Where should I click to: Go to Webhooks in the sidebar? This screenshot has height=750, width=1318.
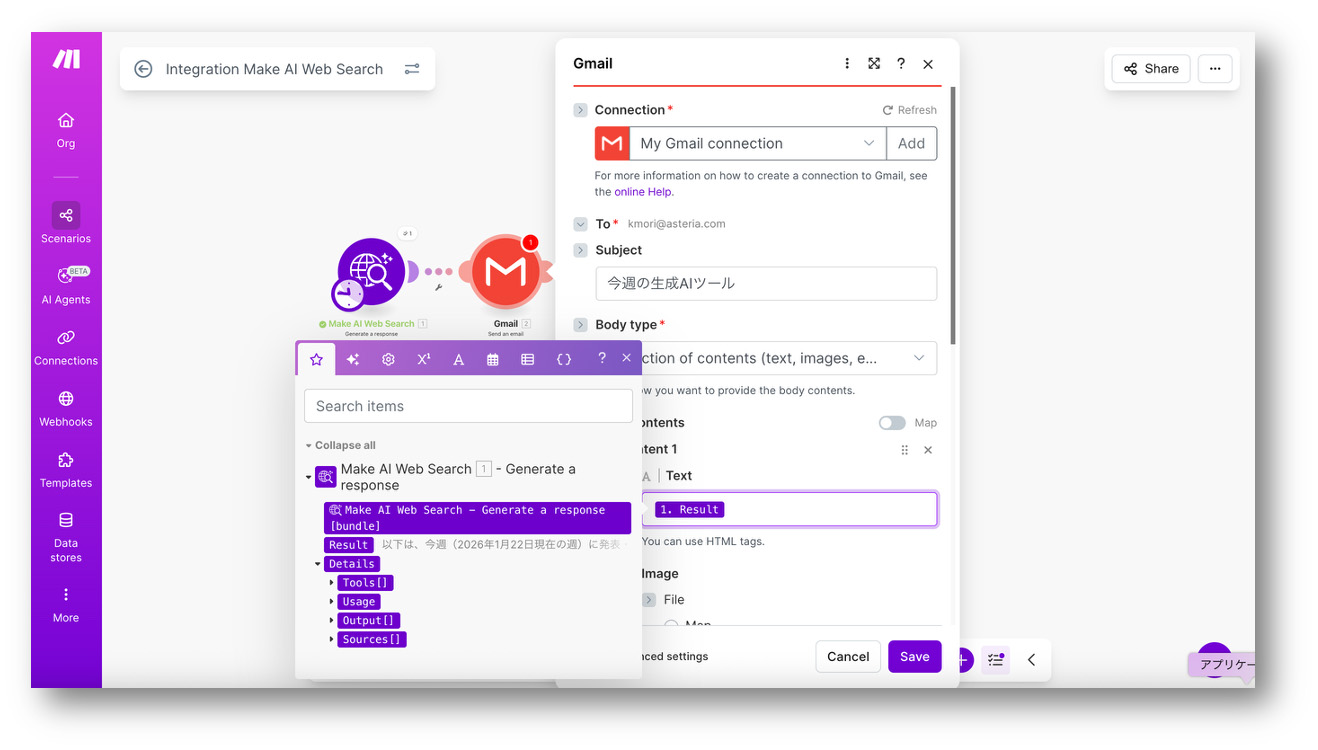pos(66,407)
